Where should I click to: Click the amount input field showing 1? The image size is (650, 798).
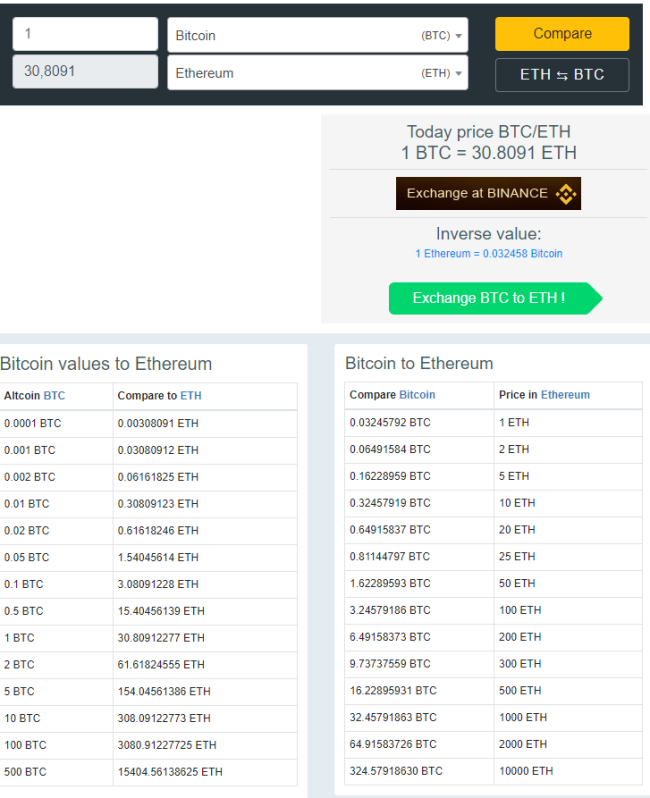(x=85, y=34)
